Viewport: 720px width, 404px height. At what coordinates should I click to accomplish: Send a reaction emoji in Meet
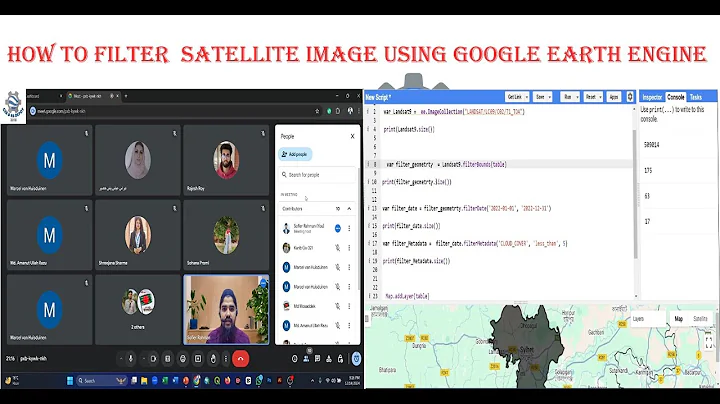click(x=183, y=359)
